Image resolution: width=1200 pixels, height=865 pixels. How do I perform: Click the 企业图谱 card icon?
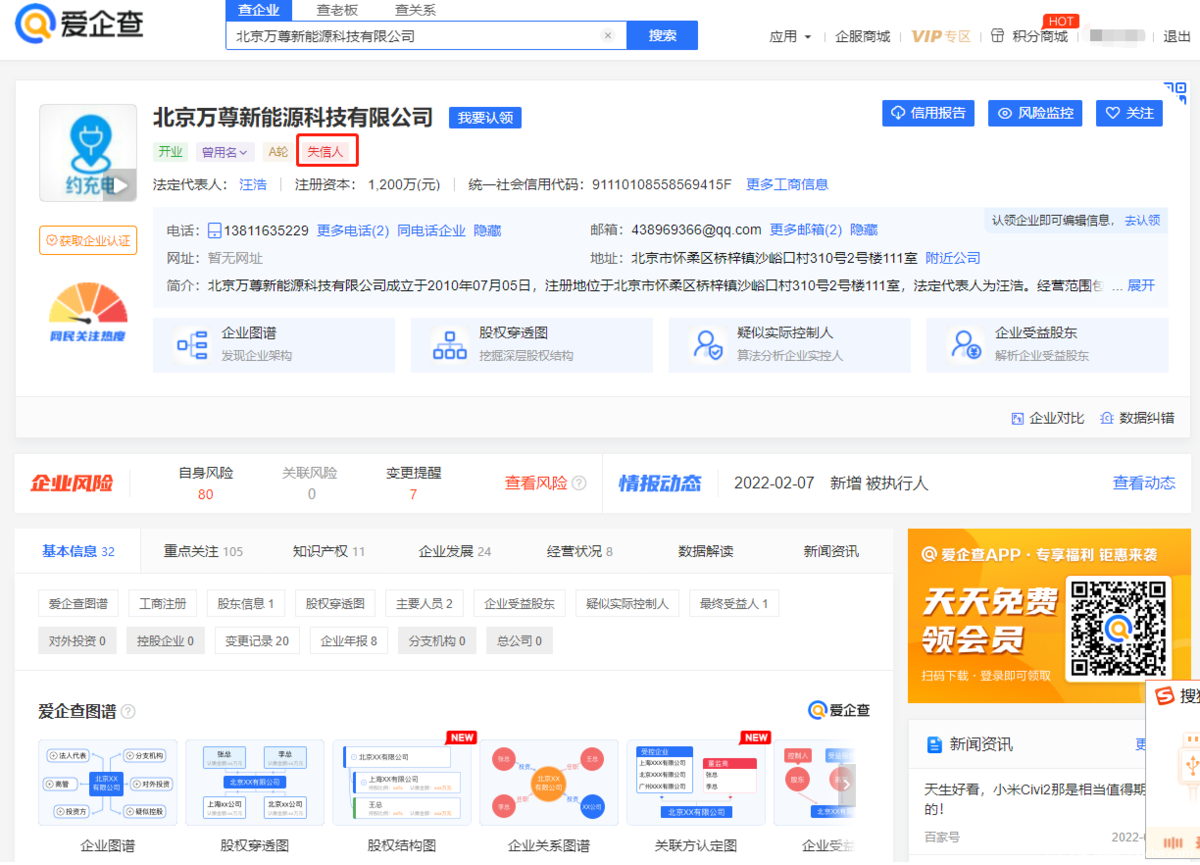[190, 345]
